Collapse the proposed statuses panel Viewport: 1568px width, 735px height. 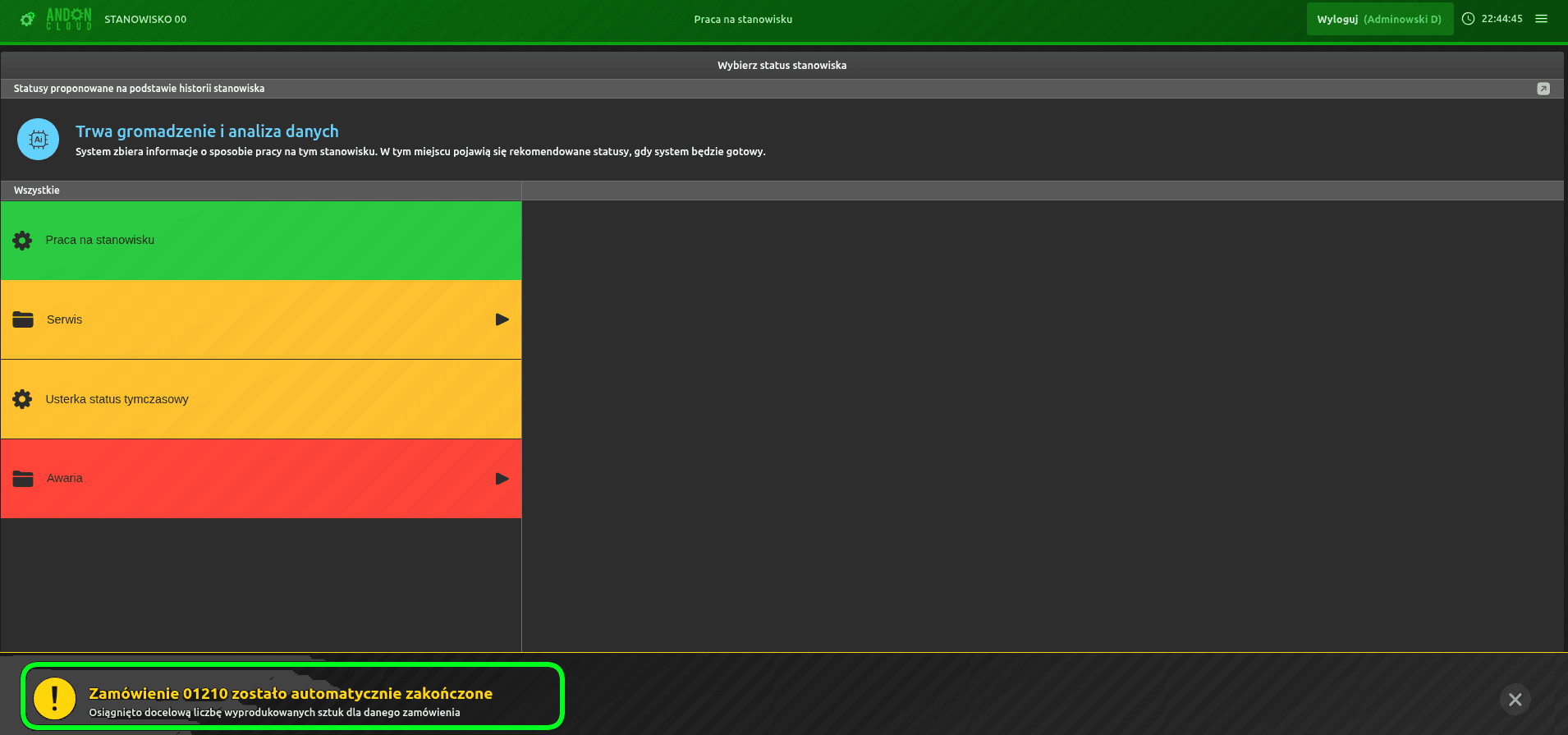(1543, 89)
